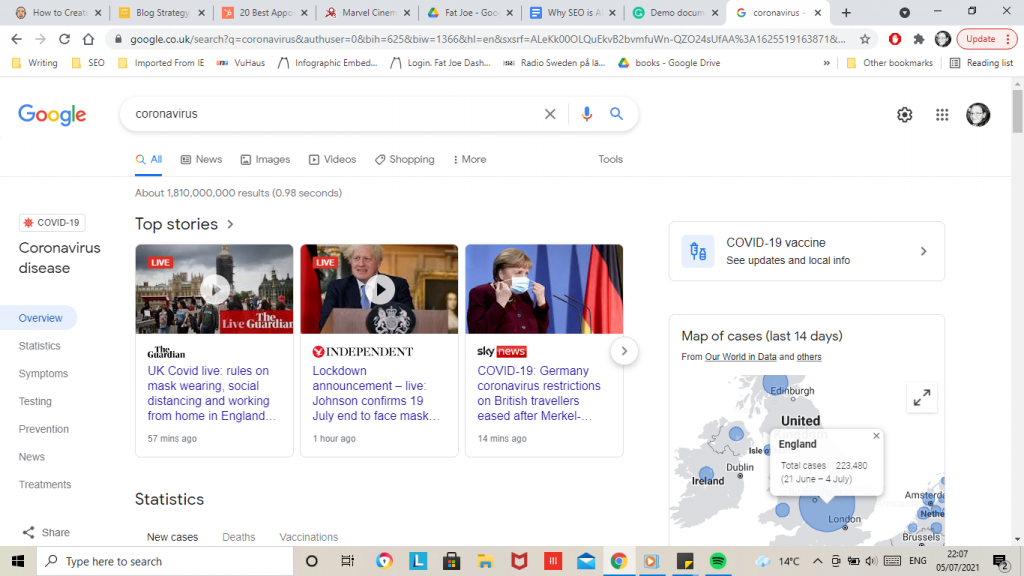The height and width of the screenshot is (576, 1024).
Task: Launch Spotify from the taskbar
Action: coord(718,561)
